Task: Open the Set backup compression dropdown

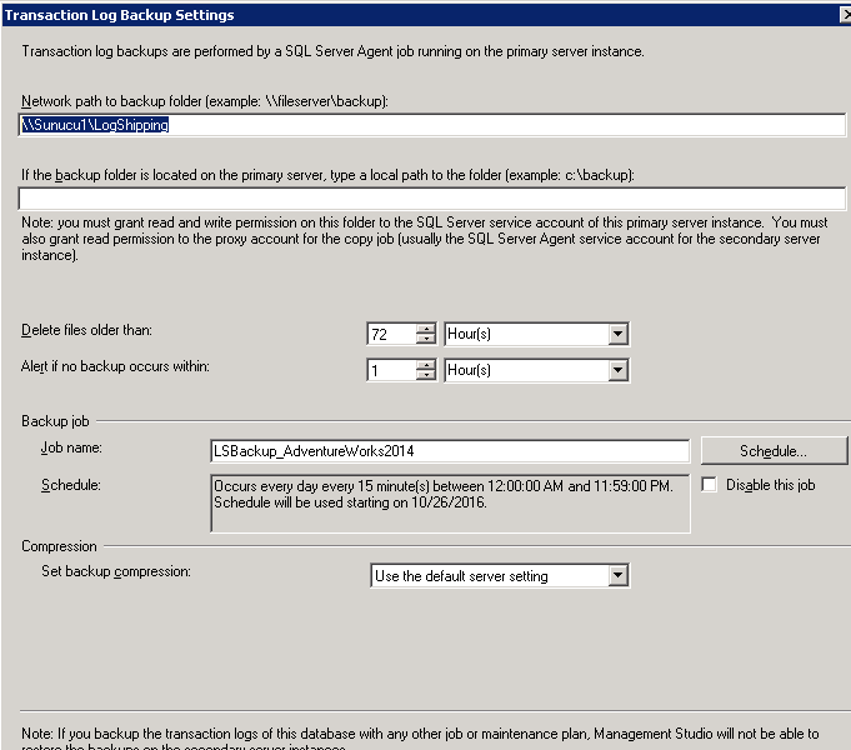Action: point(618,576)
